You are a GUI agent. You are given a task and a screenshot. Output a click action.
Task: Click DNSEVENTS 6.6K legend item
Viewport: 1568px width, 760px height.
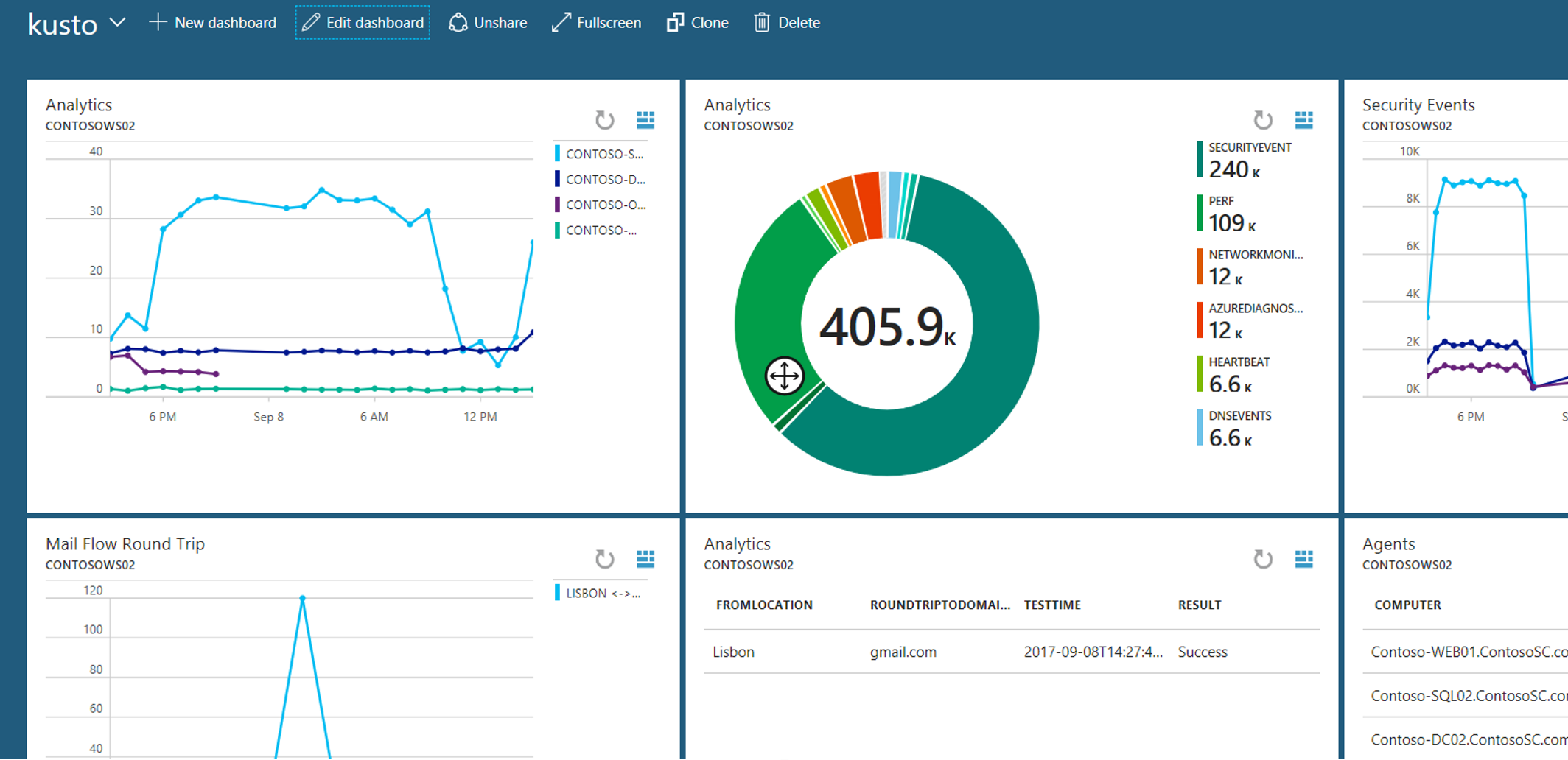tap(1235, 429)
